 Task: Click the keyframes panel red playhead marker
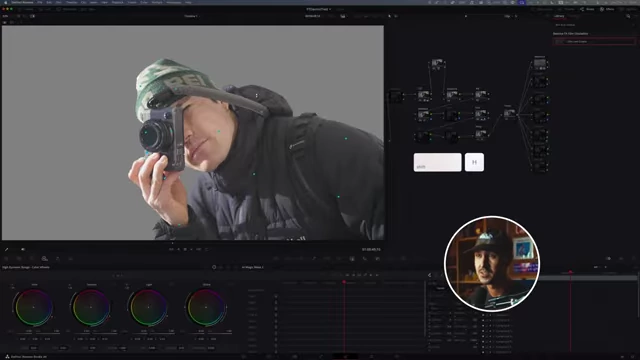click(x=344, y=282)
